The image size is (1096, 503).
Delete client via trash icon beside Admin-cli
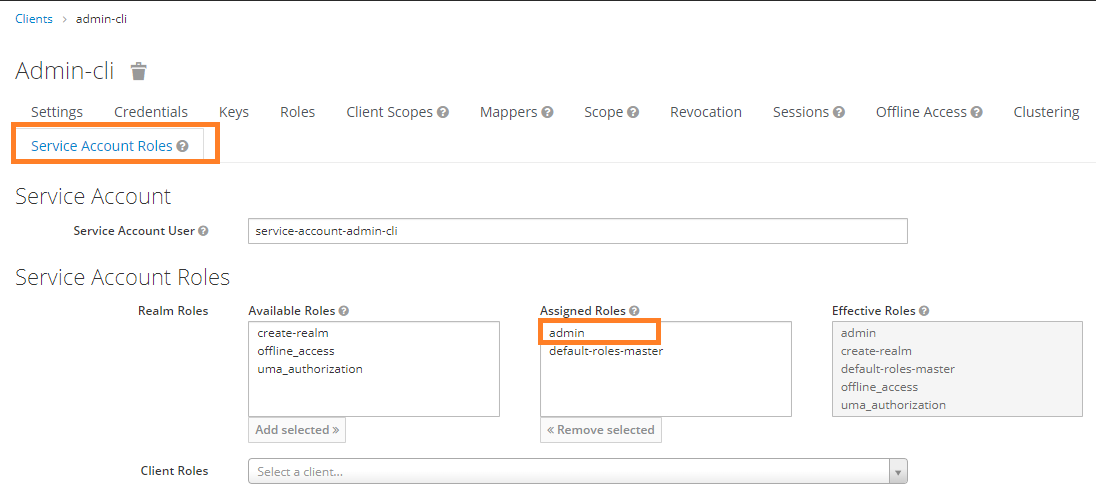tap(139, 71)
